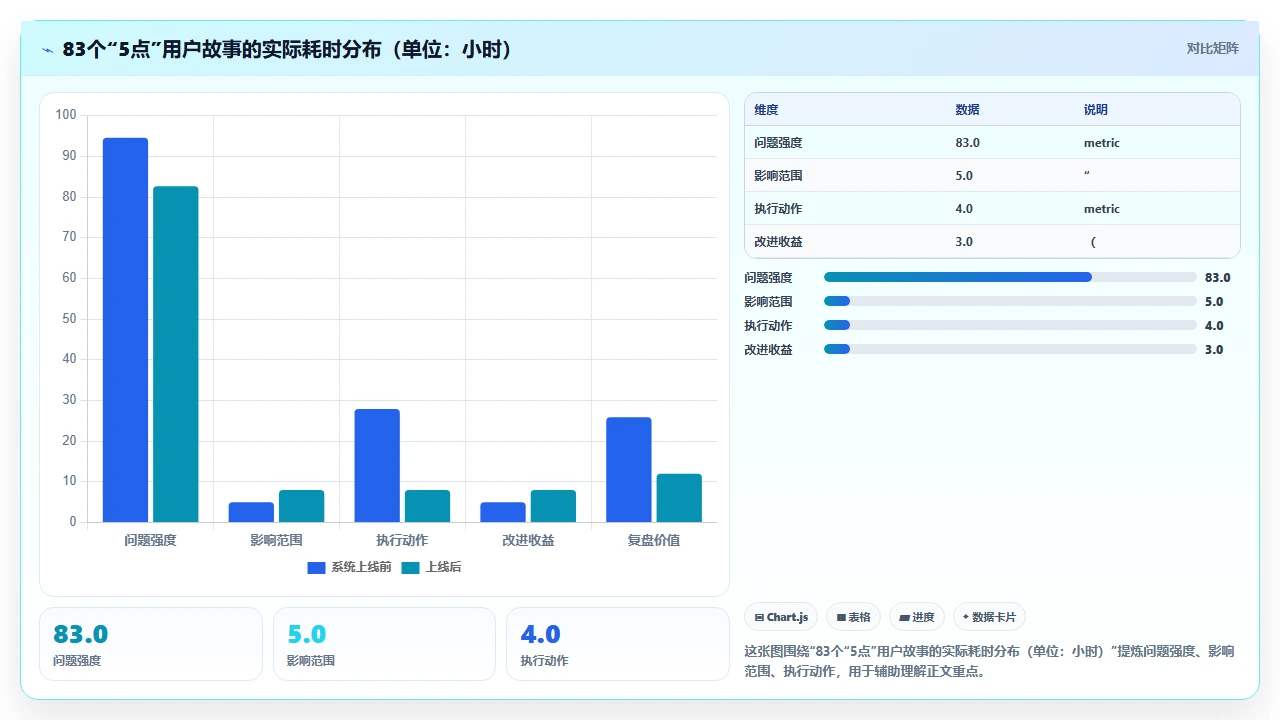Click the 系统上线前 bar for 影响范围
1280x720 pixels.
click(x=251, y=512)
